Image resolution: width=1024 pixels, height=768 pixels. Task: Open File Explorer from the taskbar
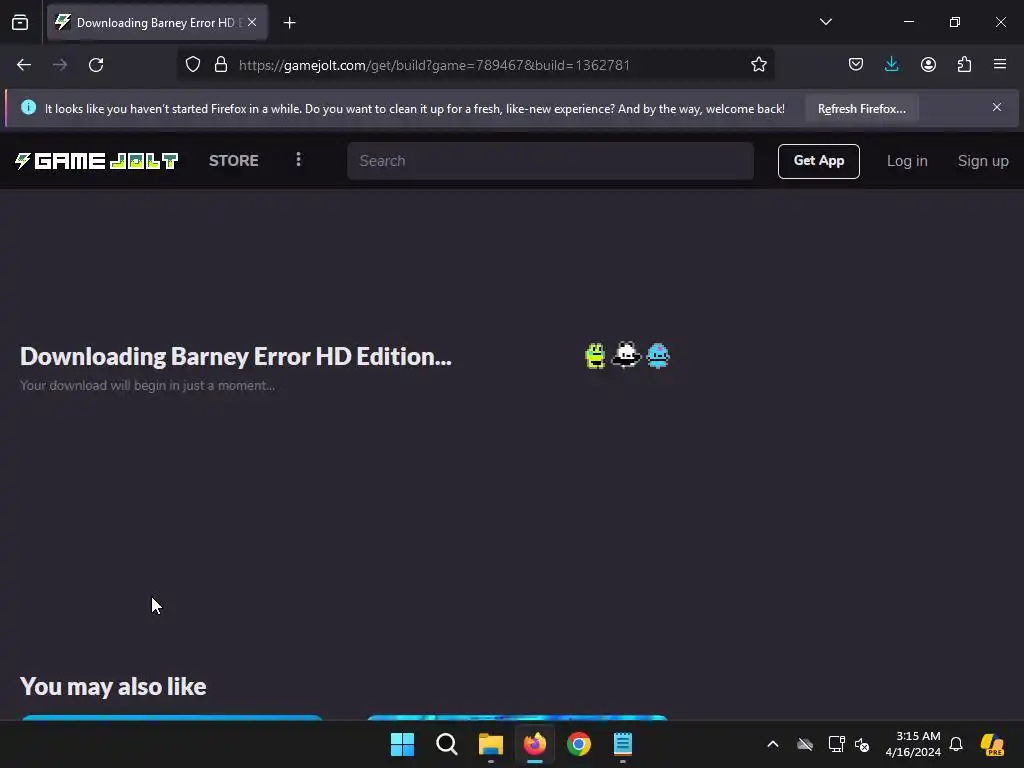point(490,744)
